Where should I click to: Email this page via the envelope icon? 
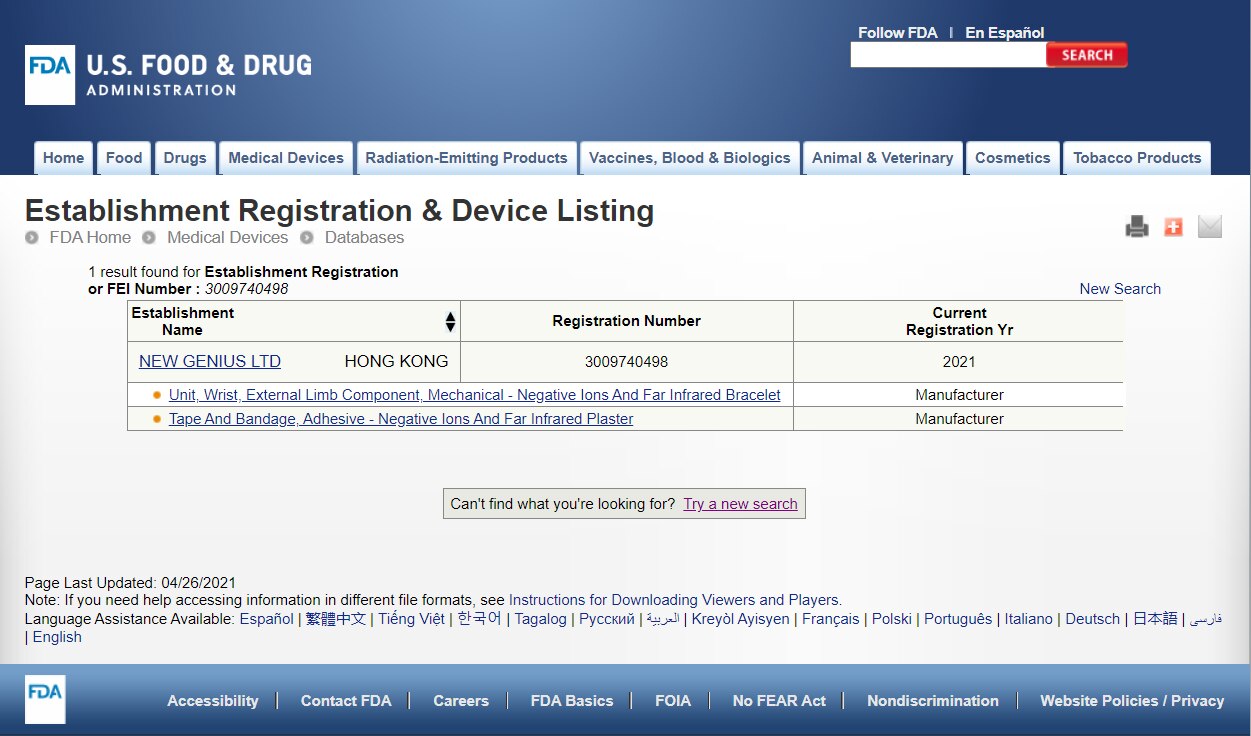(1210, 227)
